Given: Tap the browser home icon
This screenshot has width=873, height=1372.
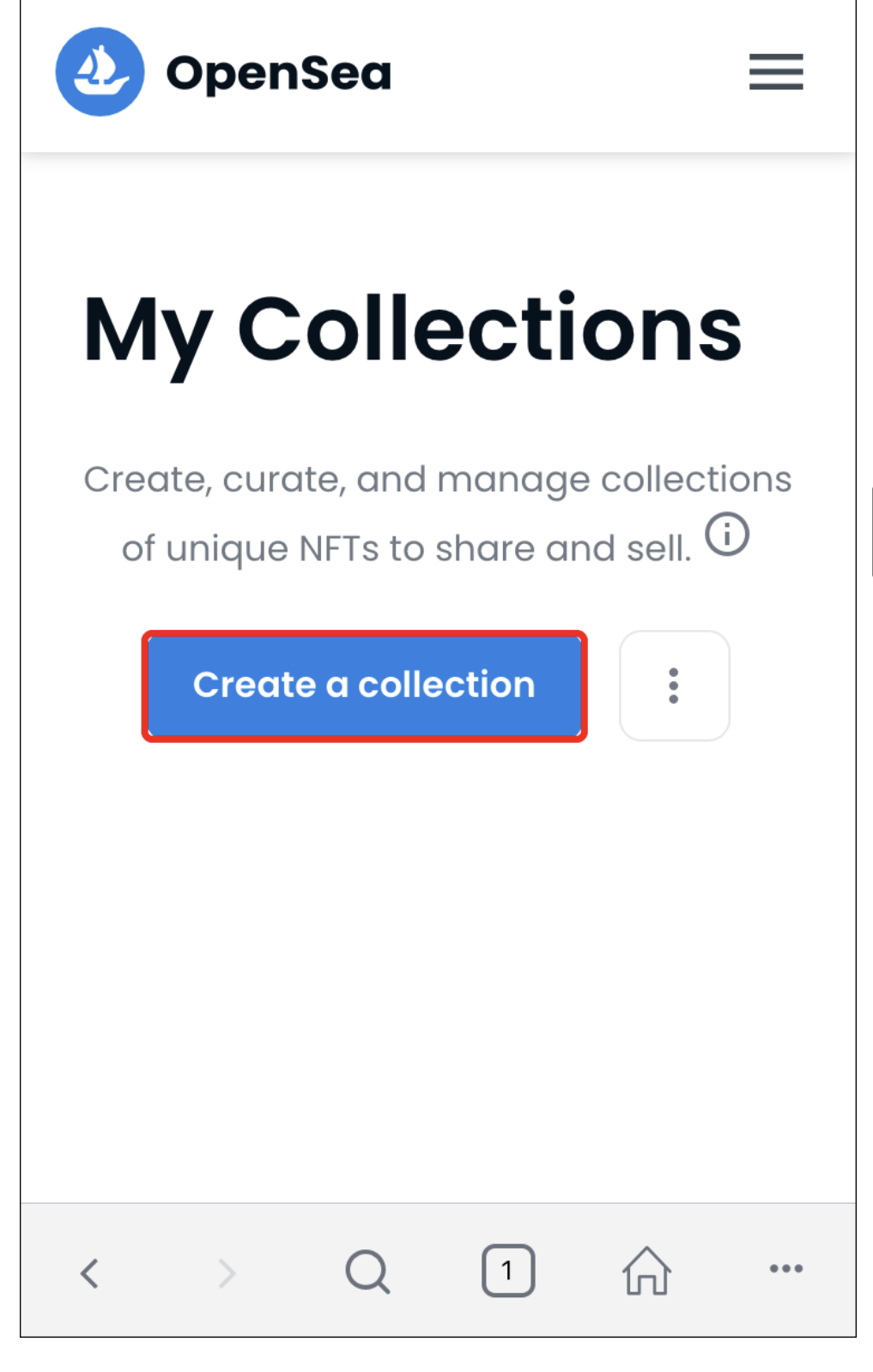Looking at the screenshot, I should [646, 1270].
